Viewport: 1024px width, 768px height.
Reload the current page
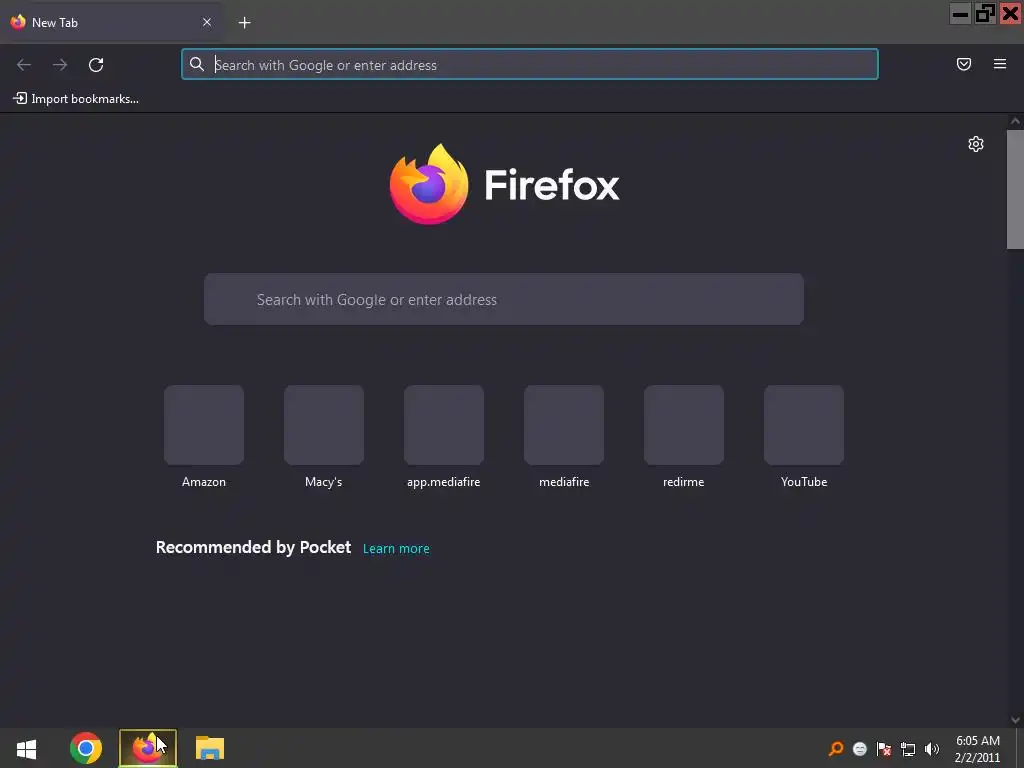96,65
